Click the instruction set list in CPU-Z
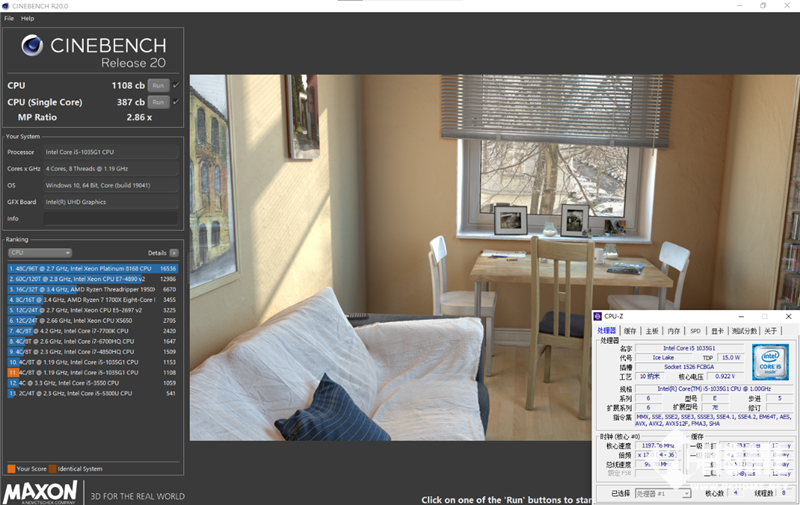Screen dimensions: 800x505 coord(713,420)
